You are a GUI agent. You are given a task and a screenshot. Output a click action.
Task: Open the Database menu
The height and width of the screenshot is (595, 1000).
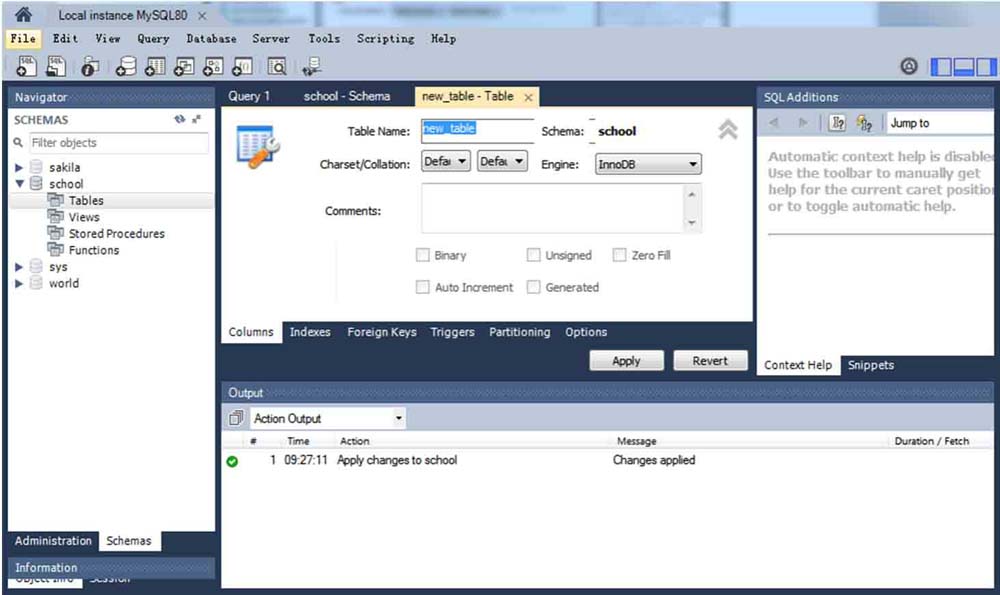(211, 38)
